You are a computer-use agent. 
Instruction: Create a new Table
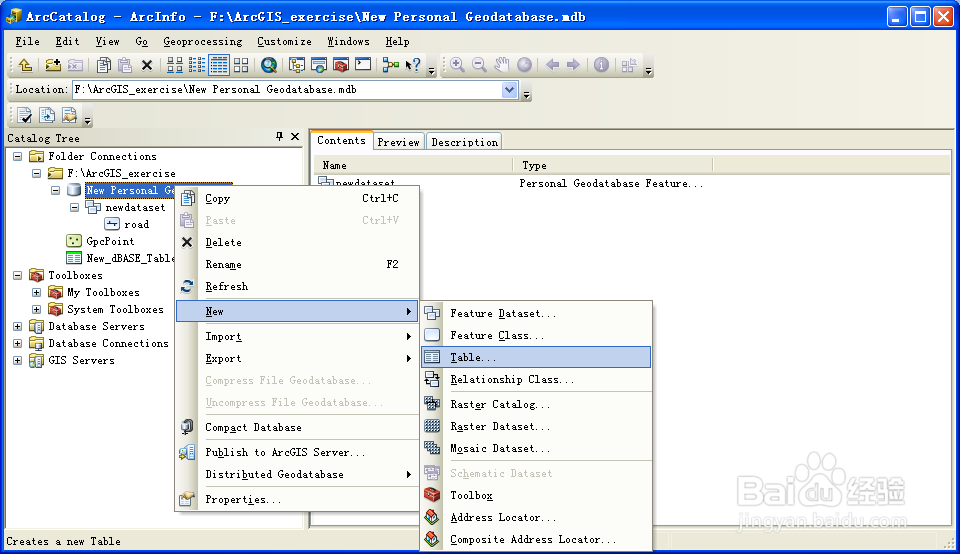(536, 357)
